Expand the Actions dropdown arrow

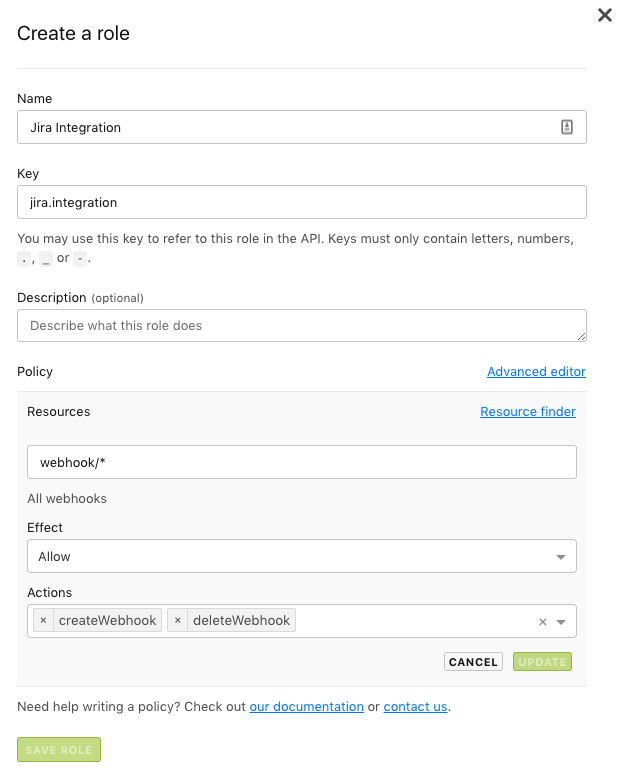click(561, 622)
